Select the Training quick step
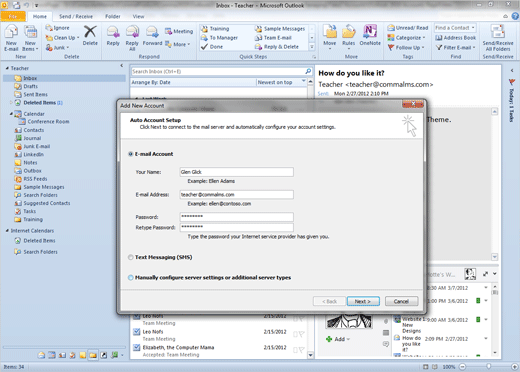Image resolution: width=520 pixels, height=372 pixels. coord(215,29)
